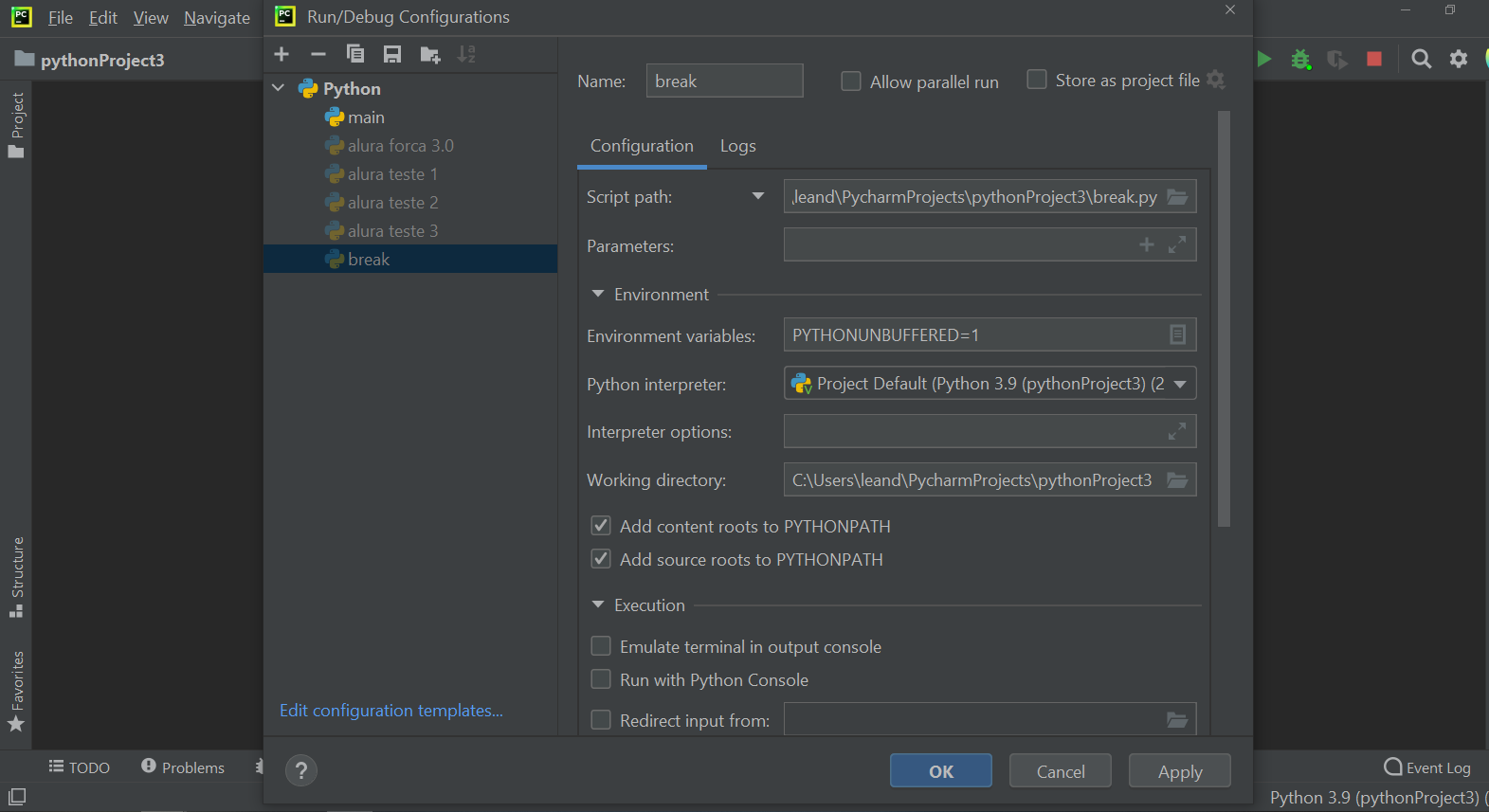1489x812 pixels.
Task: Run with coverage icon in main toolbar
Action: coord(1337,59)
